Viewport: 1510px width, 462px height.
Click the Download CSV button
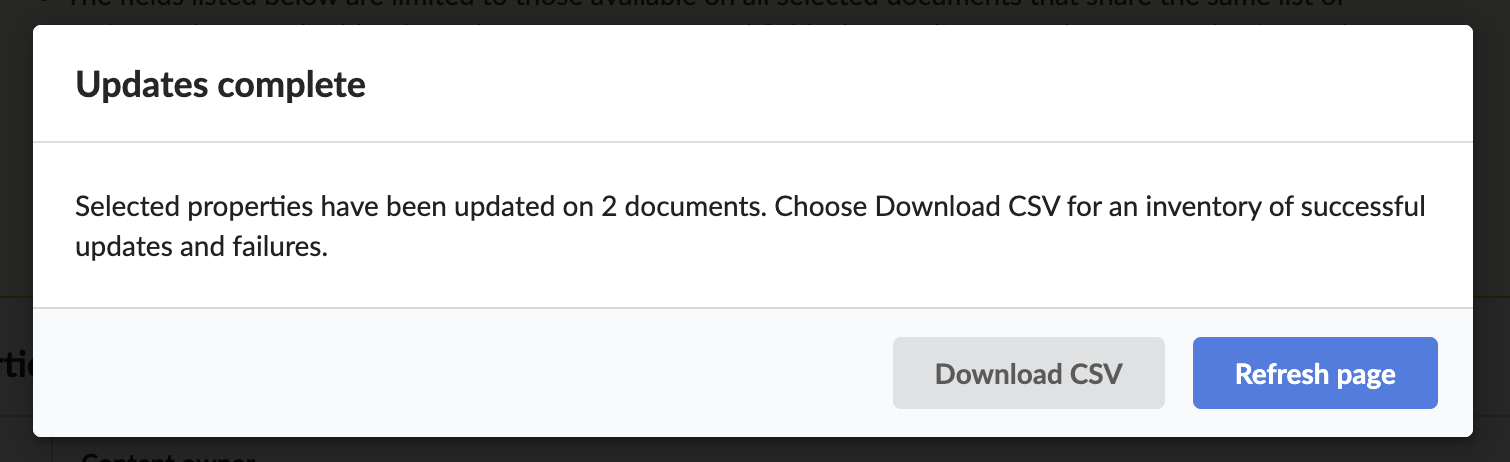coord(1028,373)
